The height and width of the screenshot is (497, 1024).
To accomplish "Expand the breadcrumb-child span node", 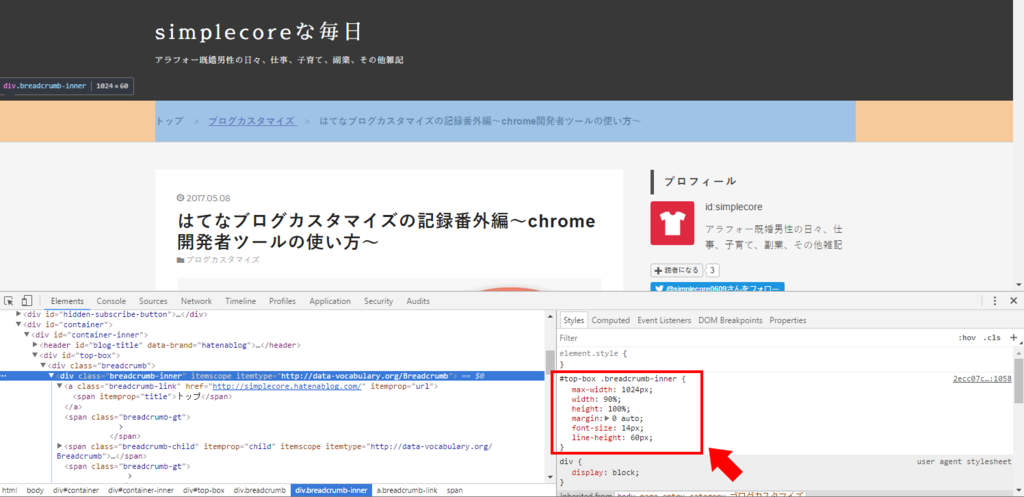I will coord(59,447).
